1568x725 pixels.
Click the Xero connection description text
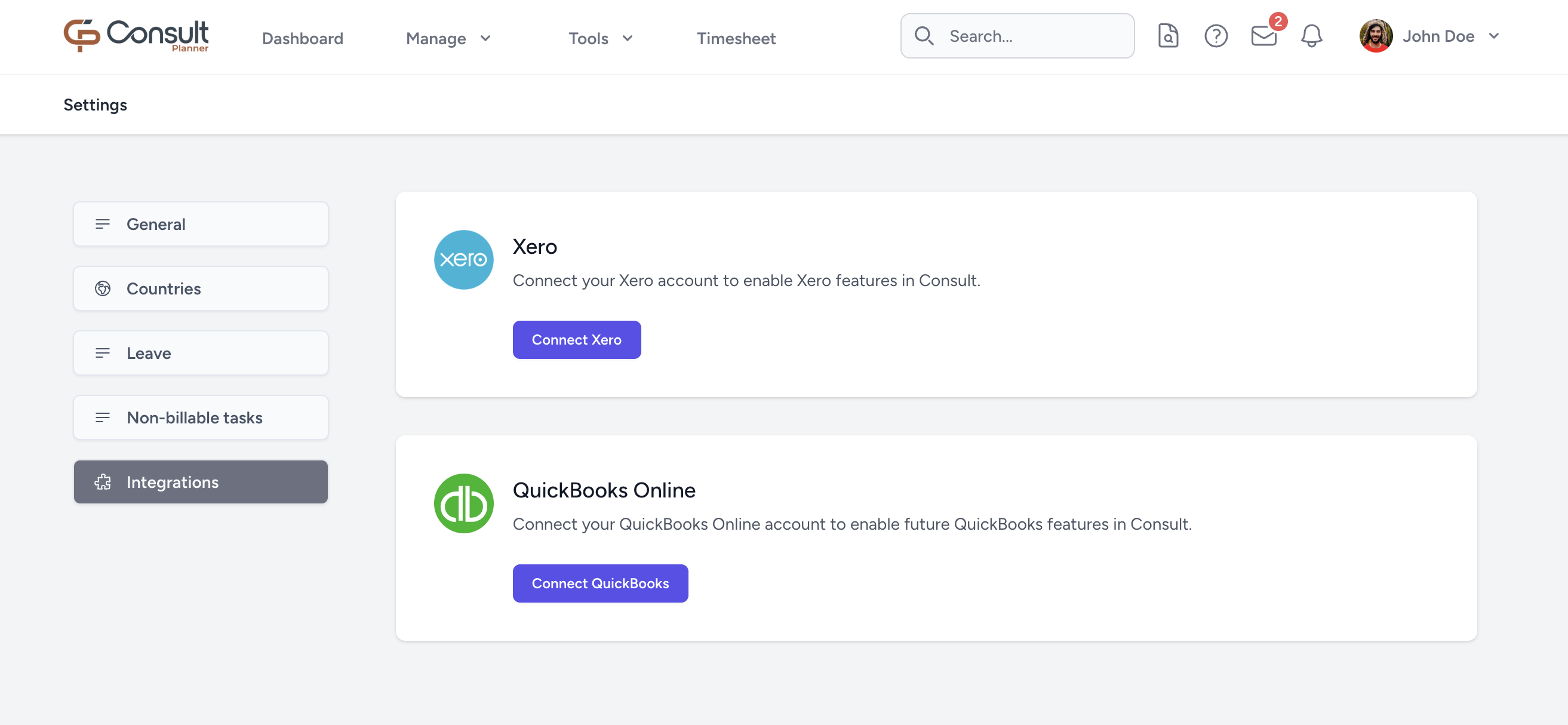(746, 280)
